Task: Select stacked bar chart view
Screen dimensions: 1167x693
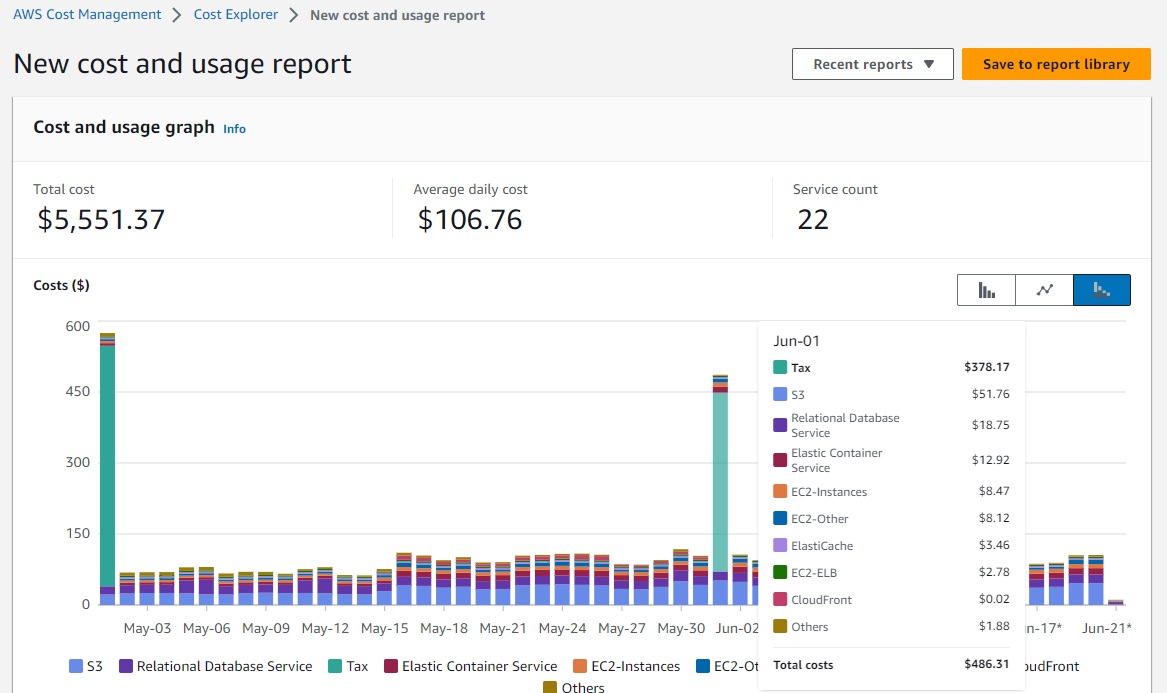Action: click(1102, 290)
